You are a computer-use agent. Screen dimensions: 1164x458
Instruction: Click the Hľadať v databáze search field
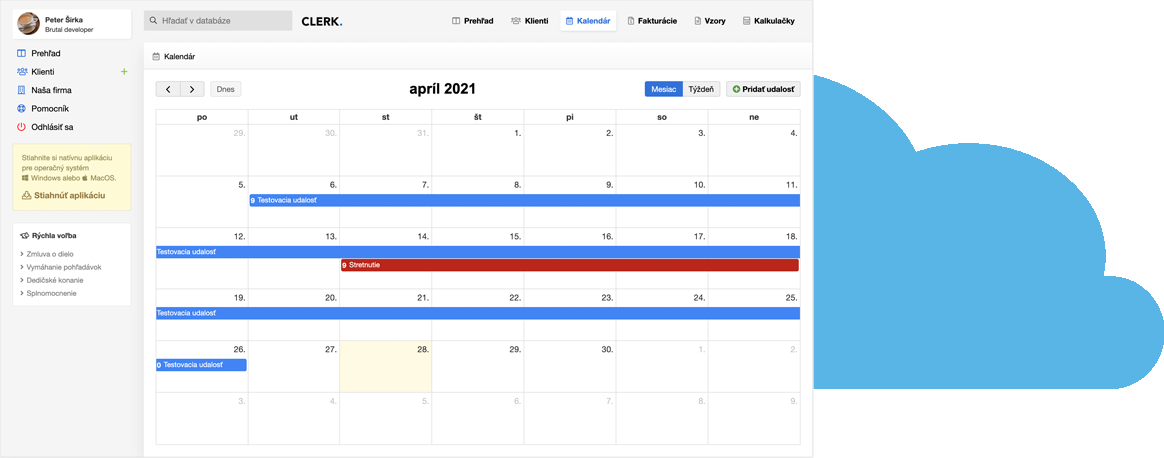click(218, 20)
